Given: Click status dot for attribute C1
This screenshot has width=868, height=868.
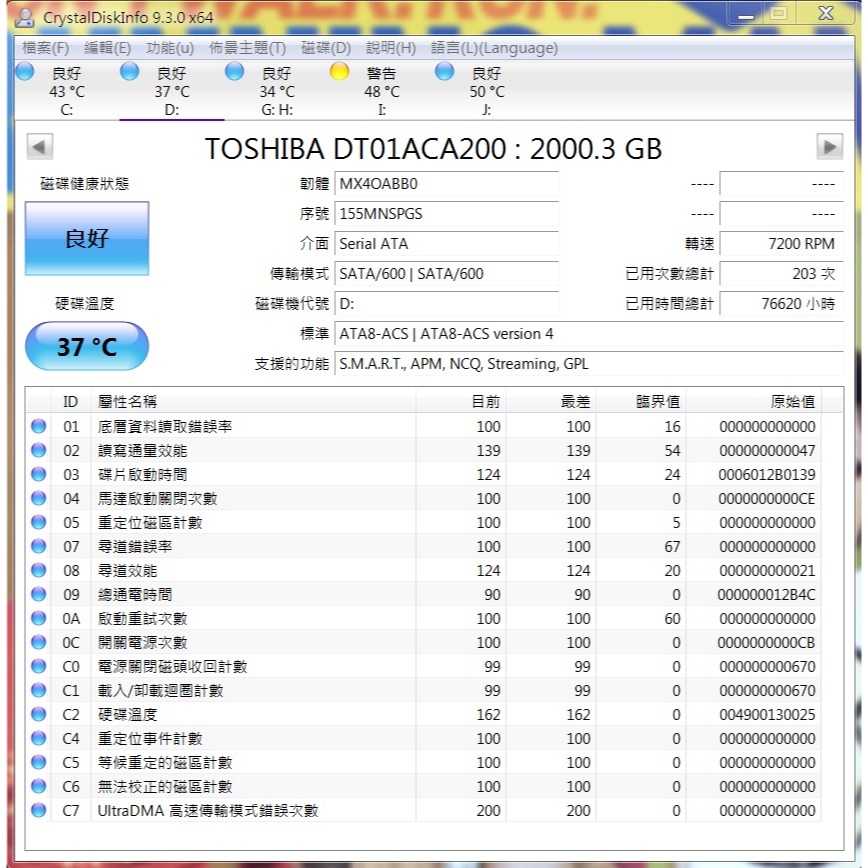Looking at the screenshot, I should [39, 690].
